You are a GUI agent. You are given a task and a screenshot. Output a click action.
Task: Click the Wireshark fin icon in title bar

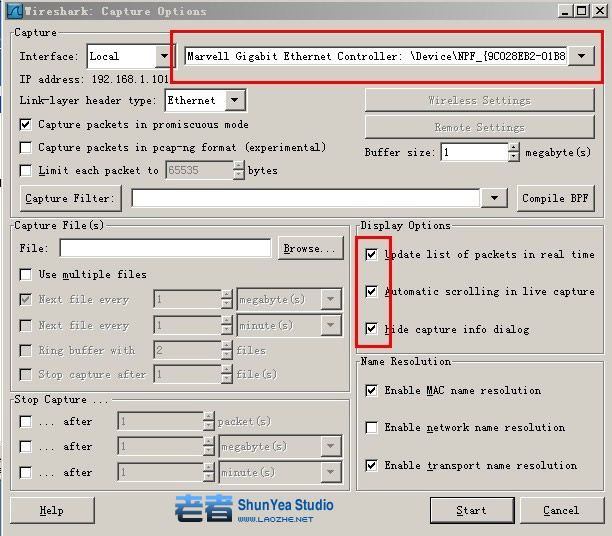(x=15, y=11)
